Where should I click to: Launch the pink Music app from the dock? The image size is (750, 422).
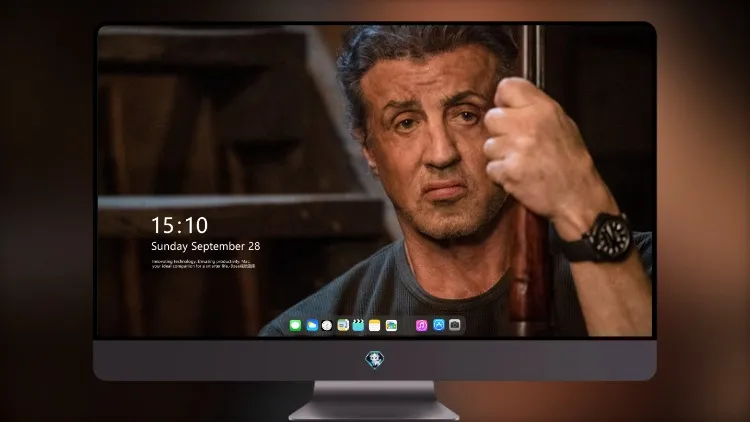421,325
